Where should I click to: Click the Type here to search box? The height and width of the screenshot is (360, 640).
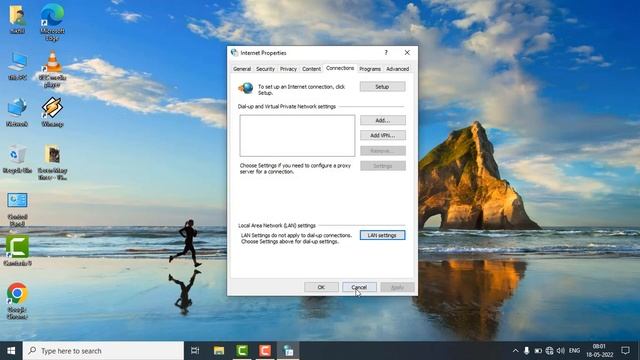103,351
